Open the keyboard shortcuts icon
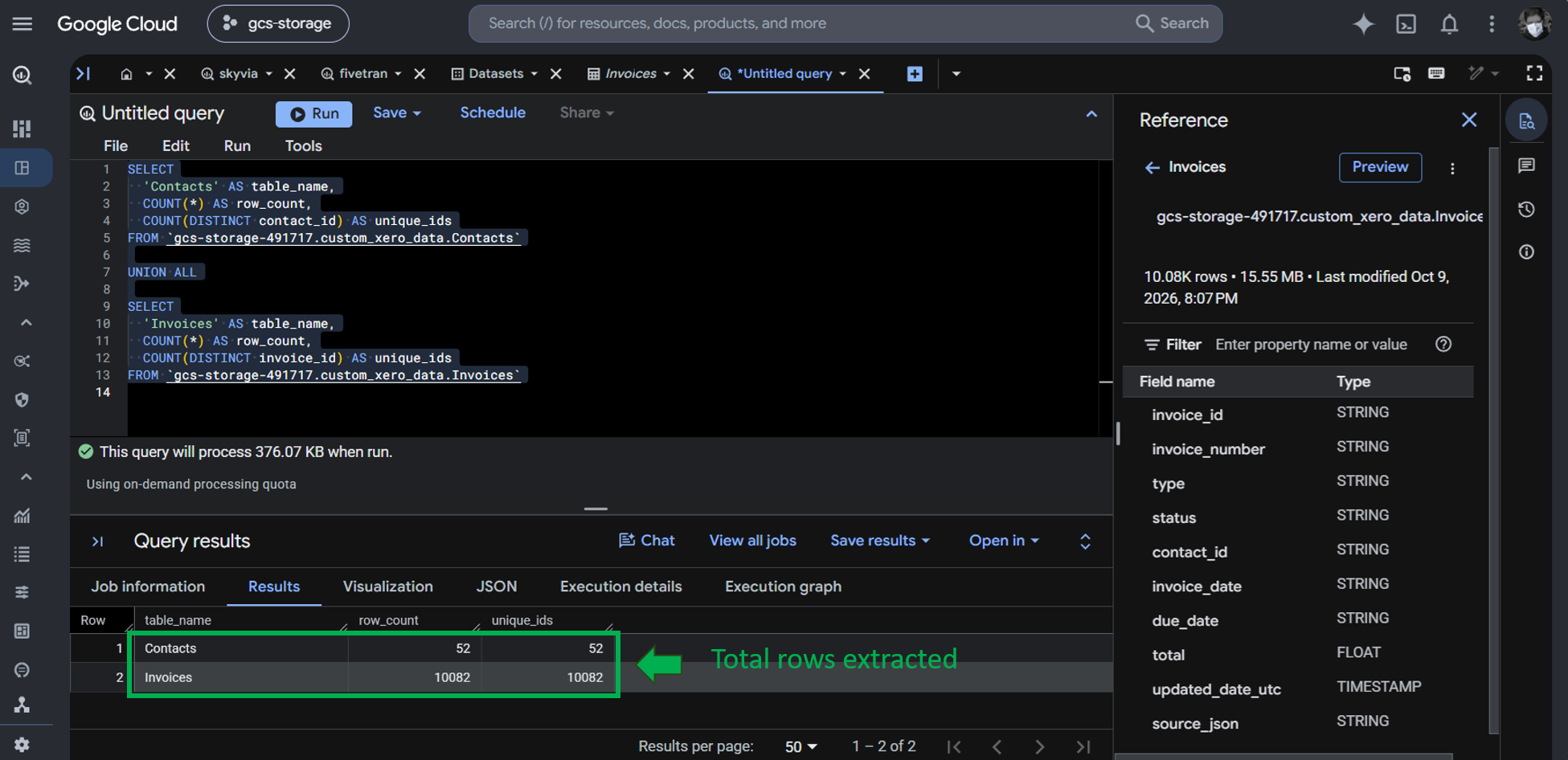The image size is (1568, 760). 1436,74
